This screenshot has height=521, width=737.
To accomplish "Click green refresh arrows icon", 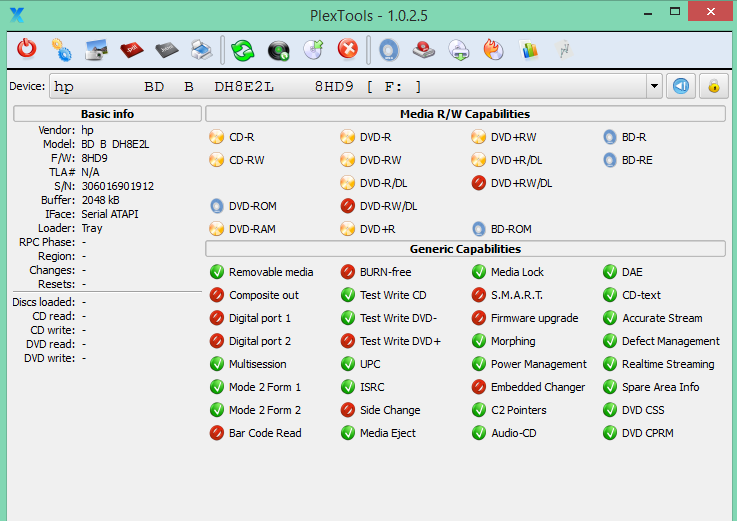I will click(x=243, y=50).
